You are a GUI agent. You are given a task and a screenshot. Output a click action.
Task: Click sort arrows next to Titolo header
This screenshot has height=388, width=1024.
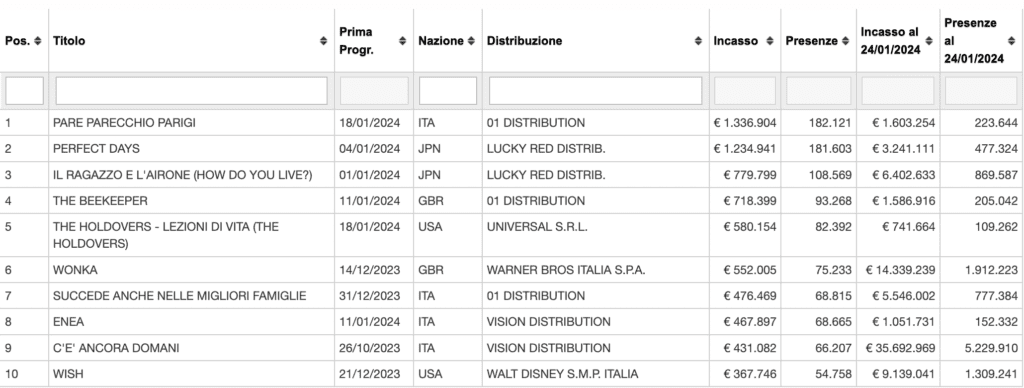click(x=323, y=40)
